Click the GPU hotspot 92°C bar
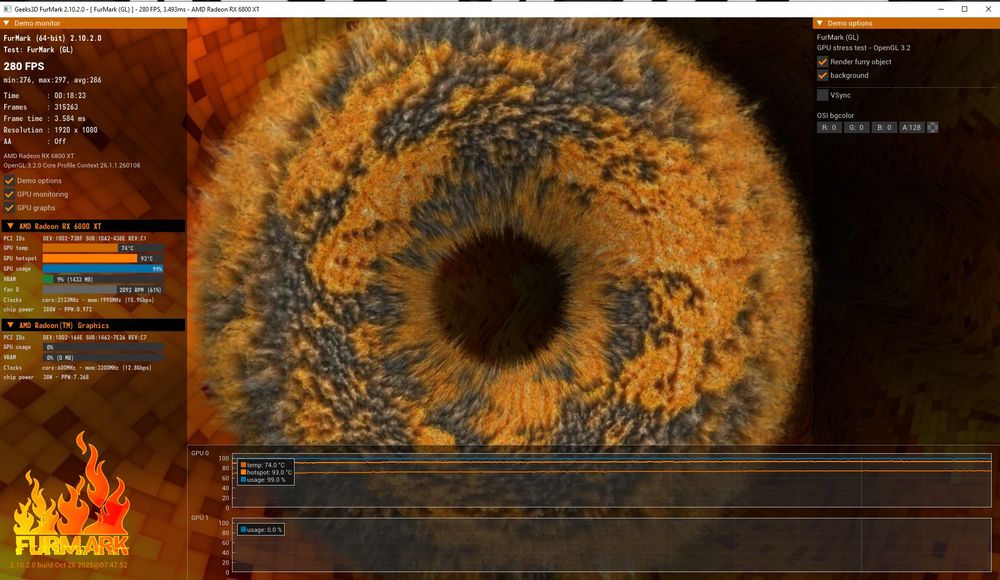This screenshot has width=1000, height=580. point(103,258)
